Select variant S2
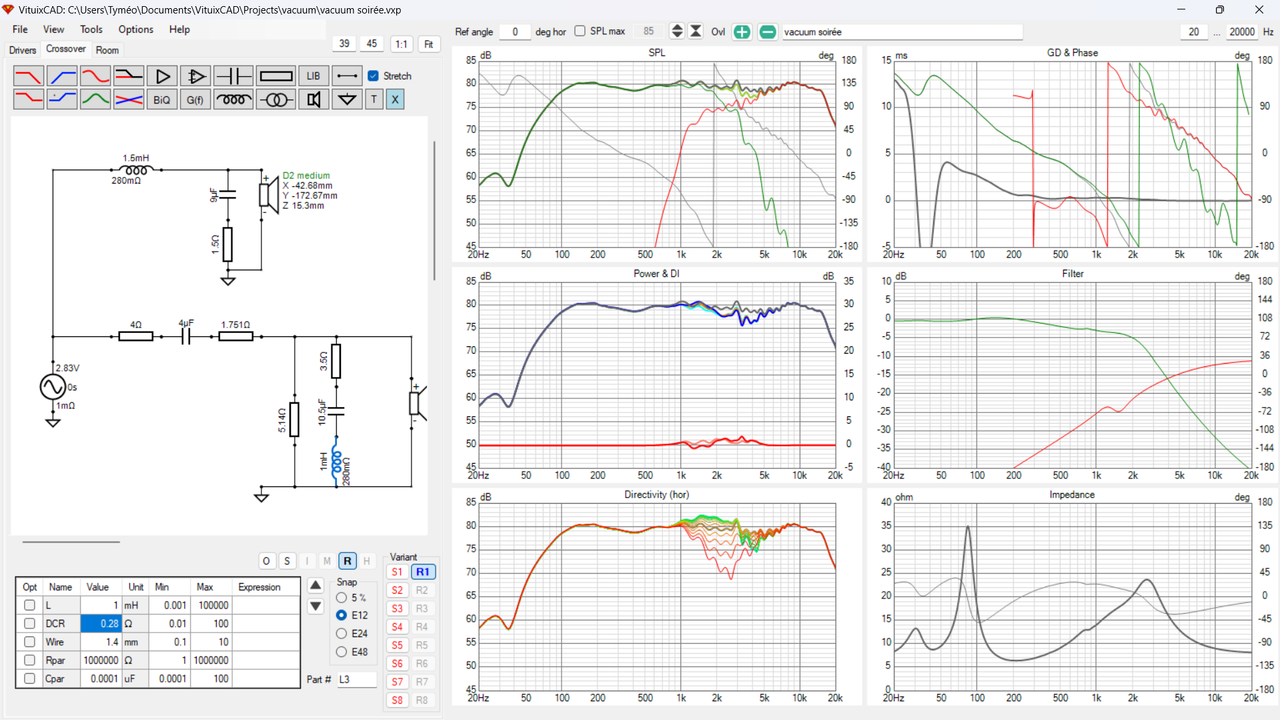This screenshot has height=720, width=1280. point(397,590)
